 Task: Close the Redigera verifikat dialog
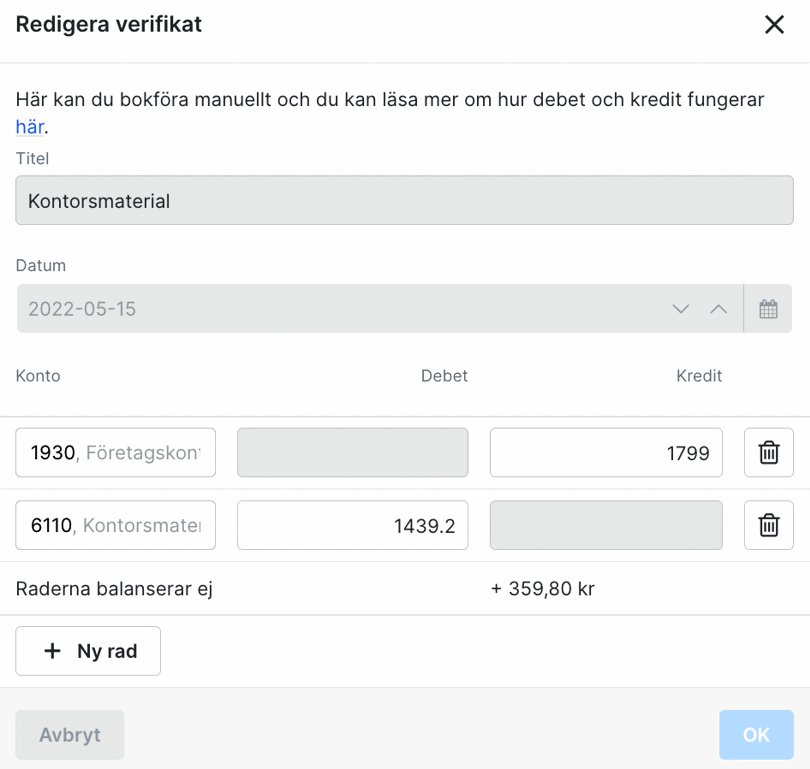tap(774, 25)
